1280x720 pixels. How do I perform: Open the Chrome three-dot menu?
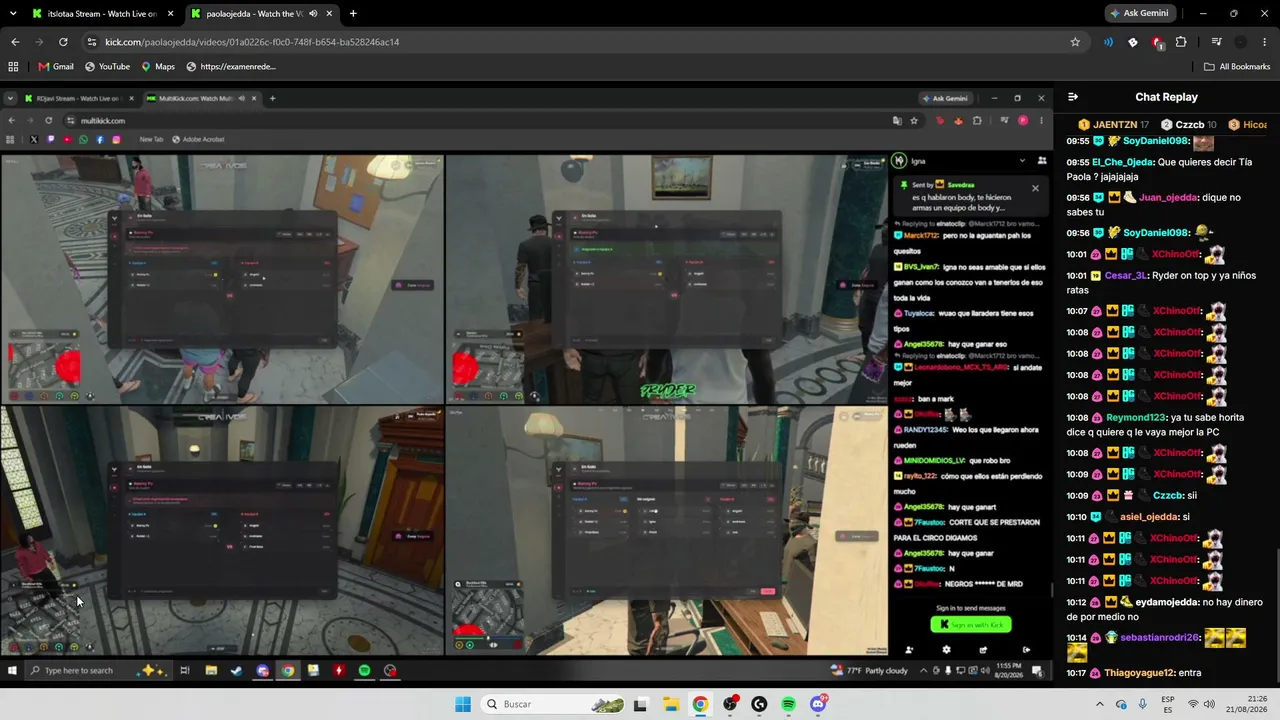1265,42
